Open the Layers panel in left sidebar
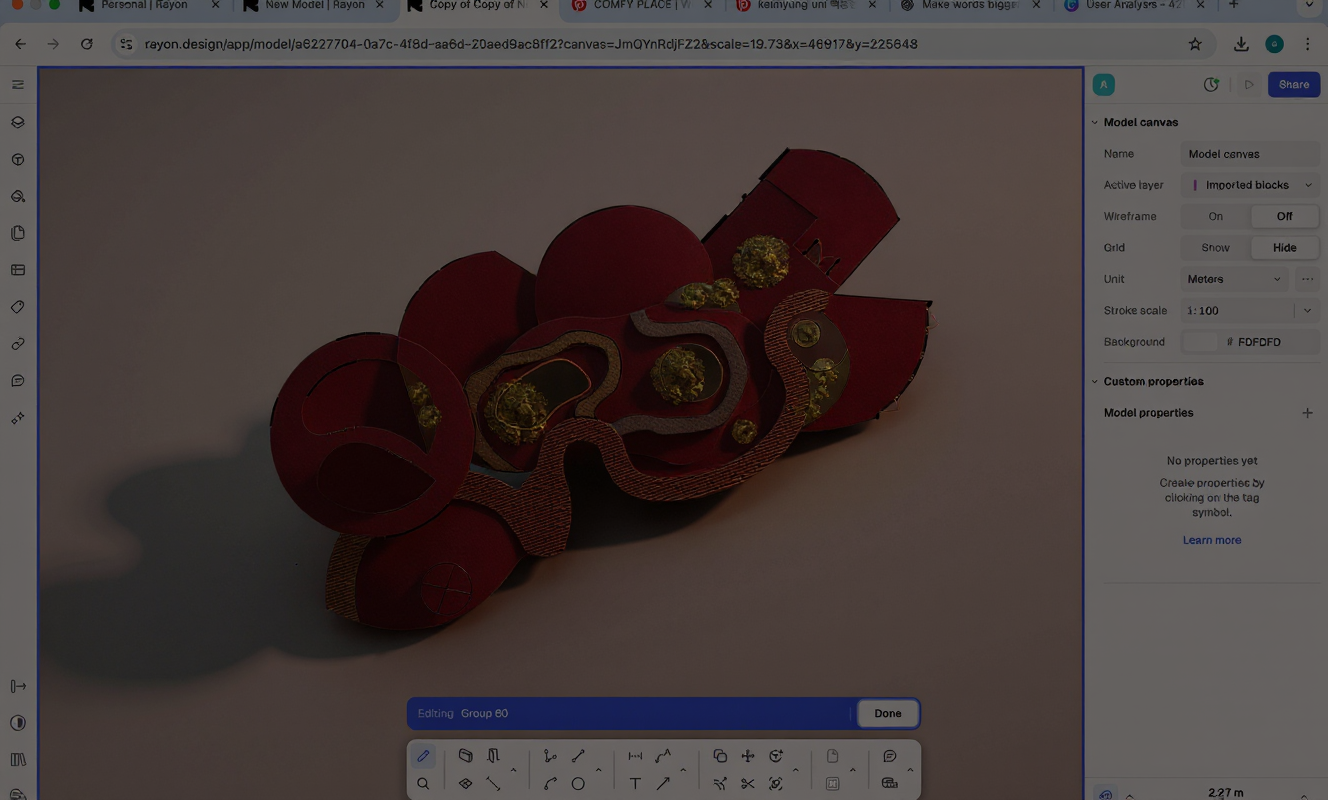Screen dimensions: 1328x800 (18, 122)
